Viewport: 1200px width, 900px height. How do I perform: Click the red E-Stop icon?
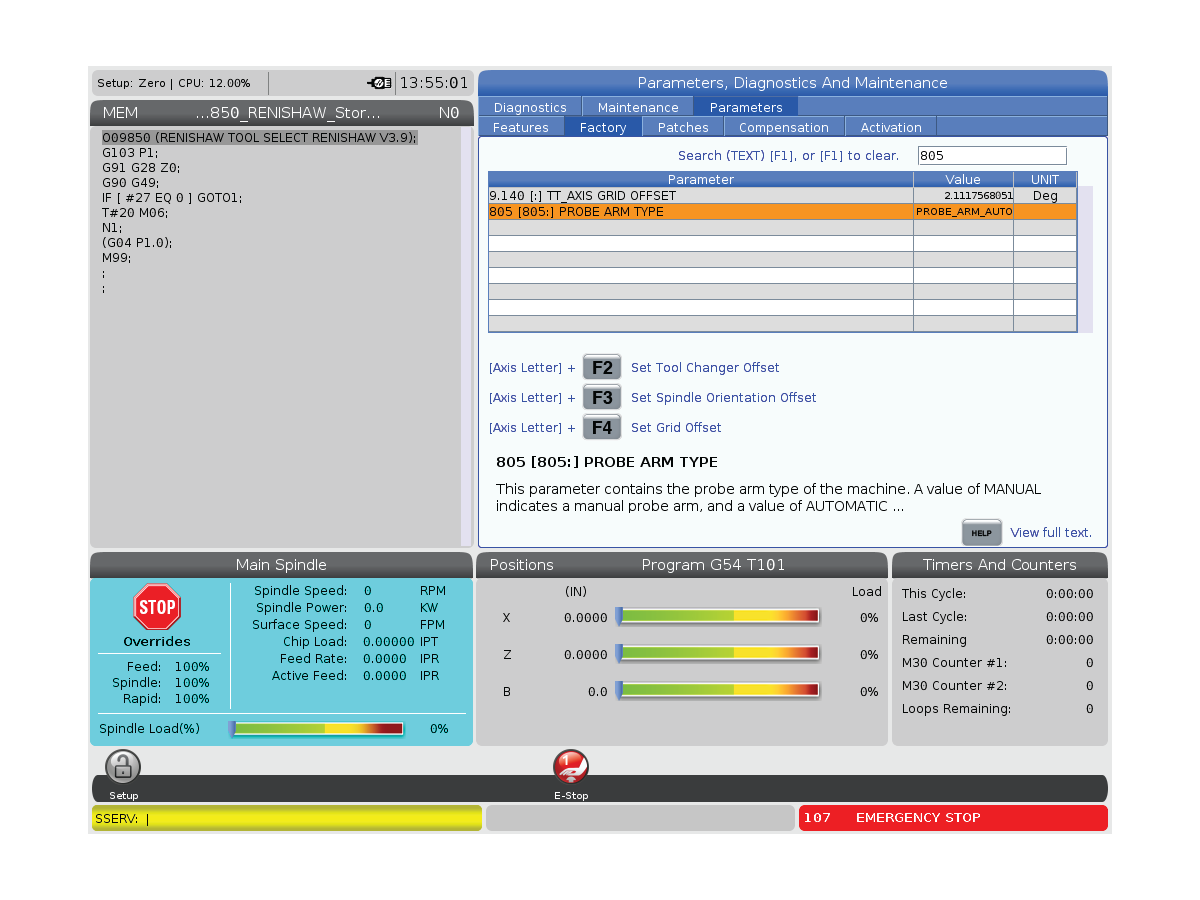(571, 767)
